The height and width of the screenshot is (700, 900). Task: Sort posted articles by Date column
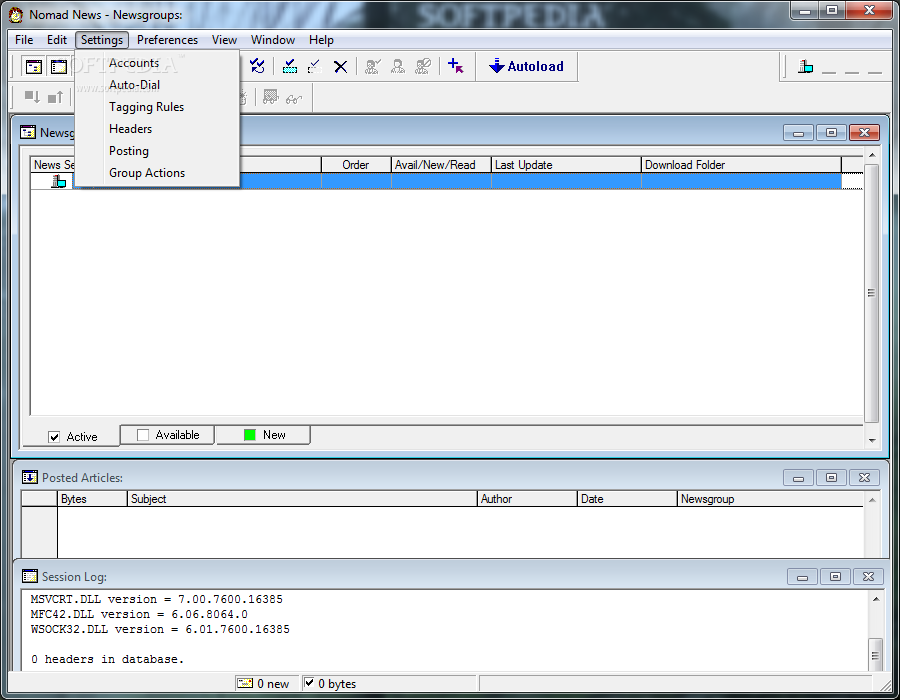pyautogui.click(x=627, y=499)
